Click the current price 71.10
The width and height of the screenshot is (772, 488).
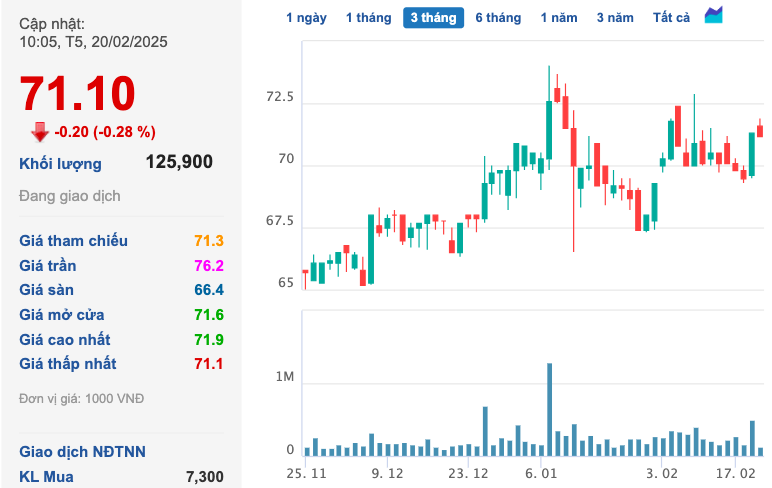(x=78, y=94)
